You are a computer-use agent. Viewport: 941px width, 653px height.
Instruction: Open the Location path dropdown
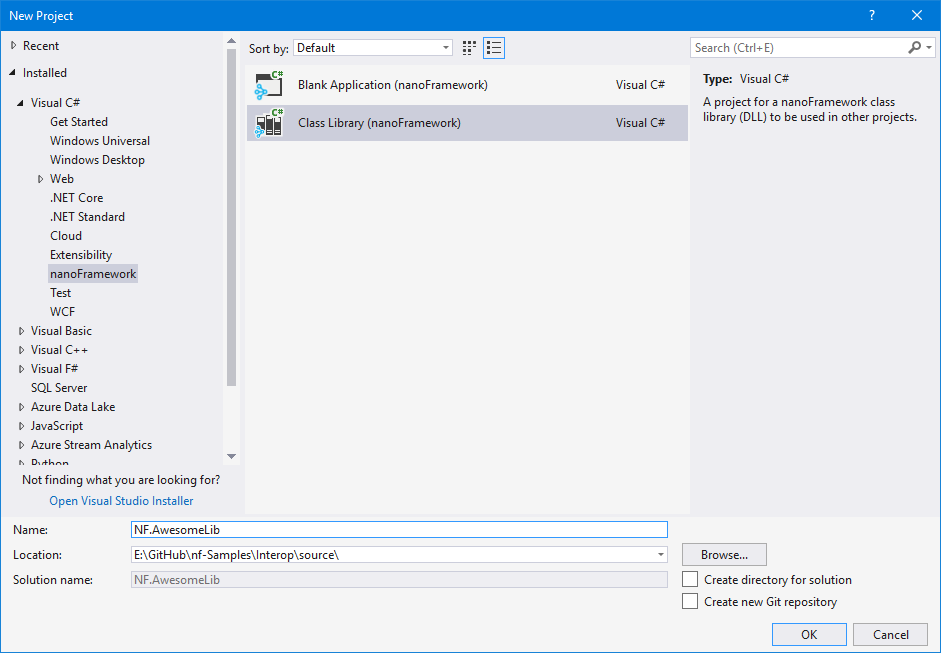(660, 555)
